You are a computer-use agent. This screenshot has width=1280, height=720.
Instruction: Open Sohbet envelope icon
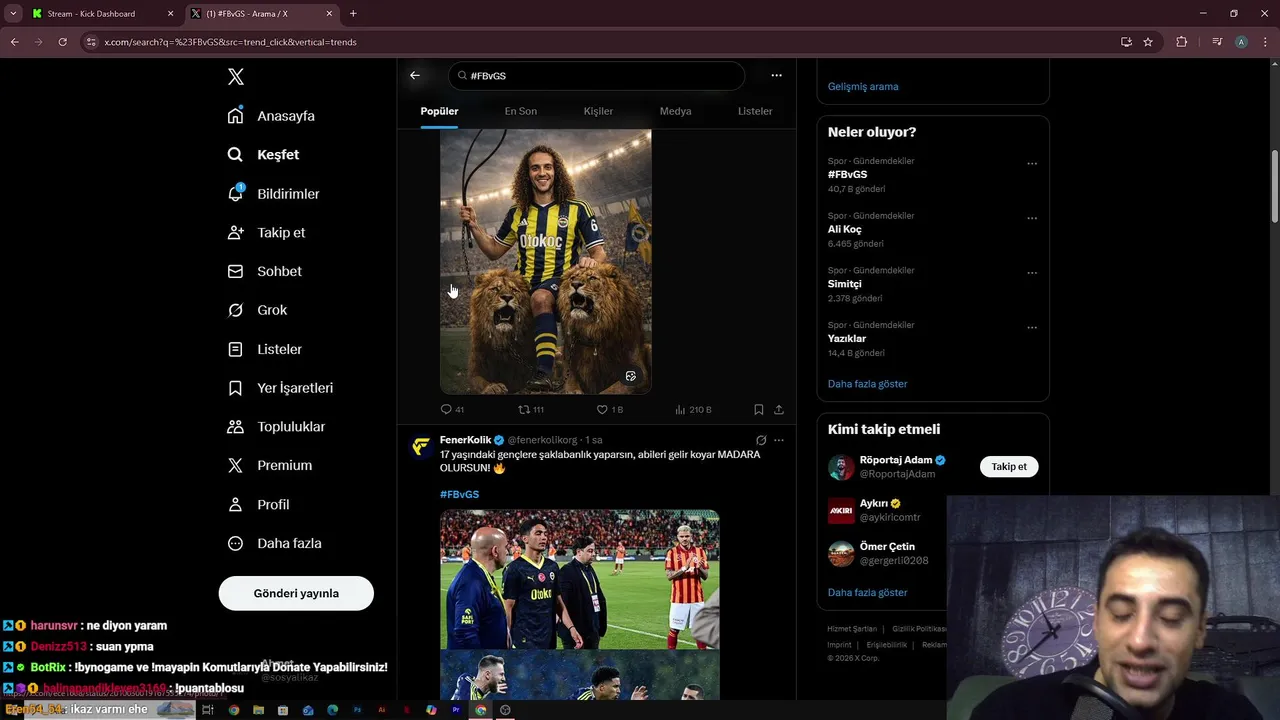click(x=235, y=271)
